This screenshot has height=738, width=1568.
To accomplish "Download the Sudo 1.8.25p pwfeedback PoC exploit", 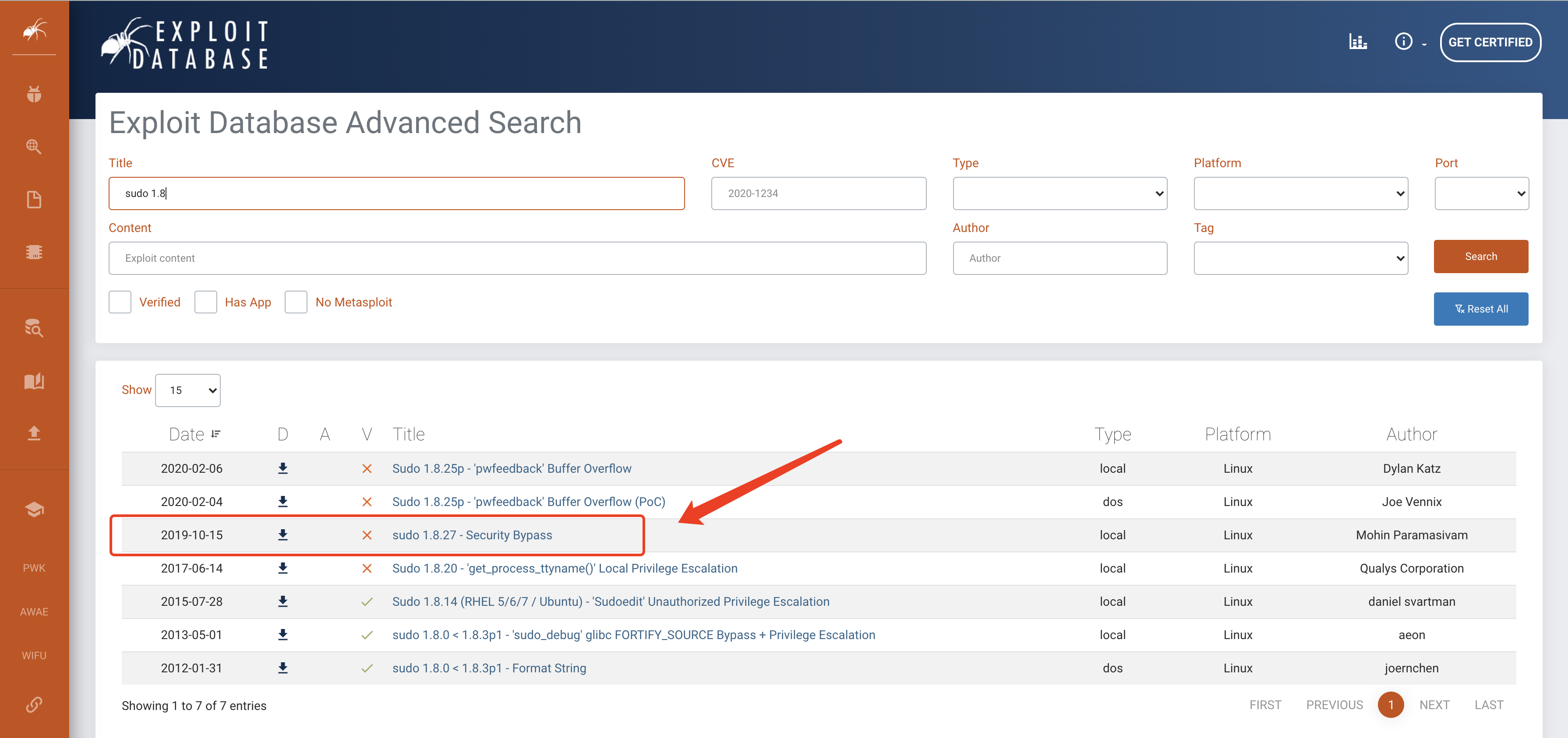I will [x=283, y=502].
